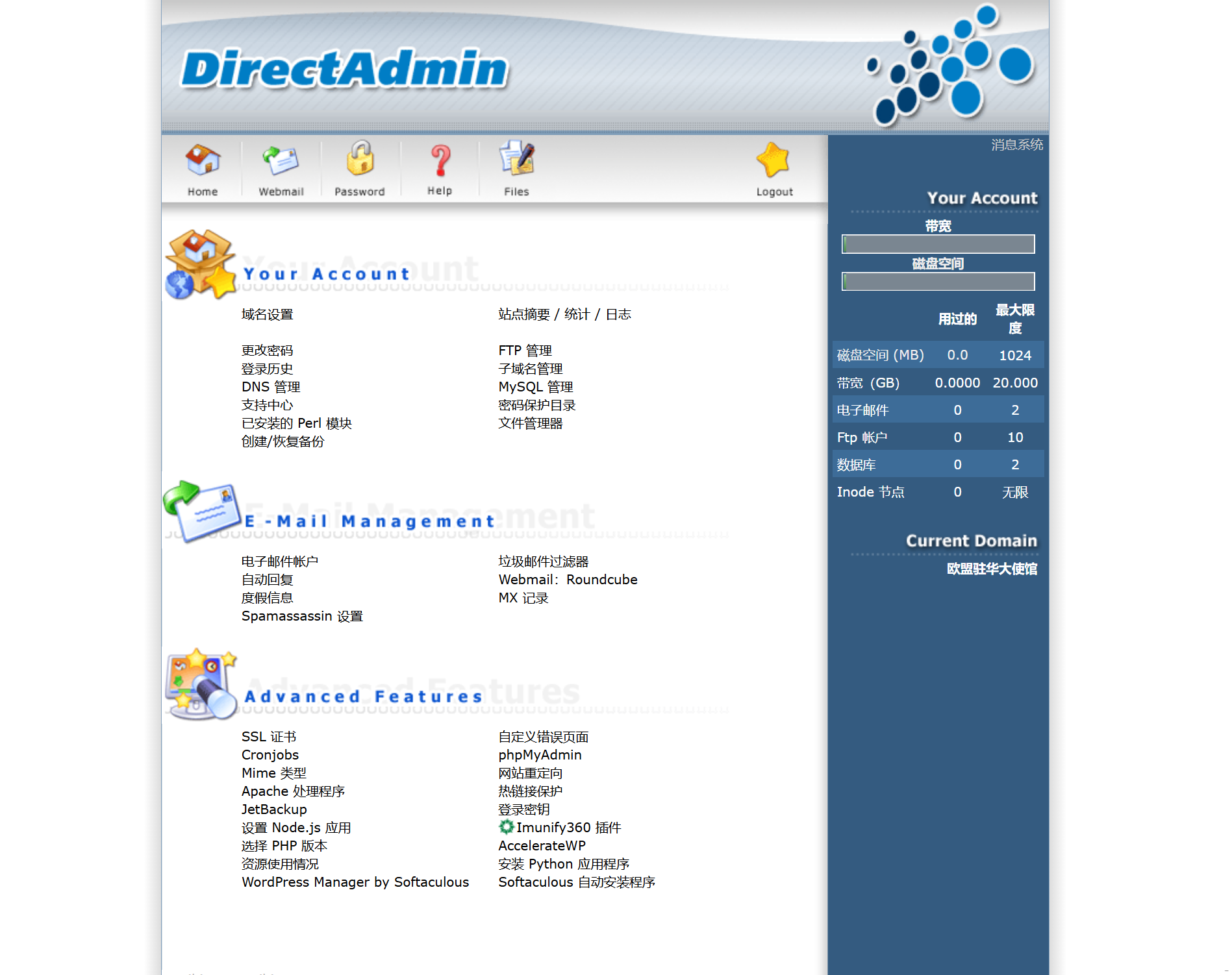Click the Your Account section box icon
The image size is (1232, 975).
pos(200,264)
